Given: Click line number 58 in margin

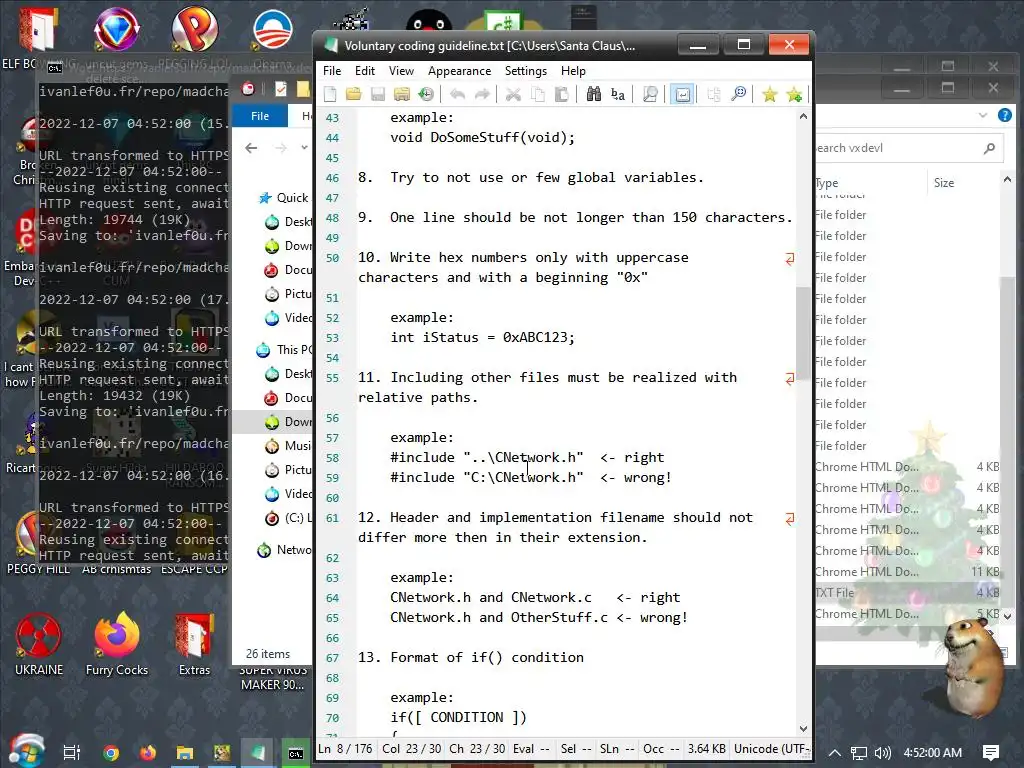Looking at the screenshot, I should pos(332,458).
